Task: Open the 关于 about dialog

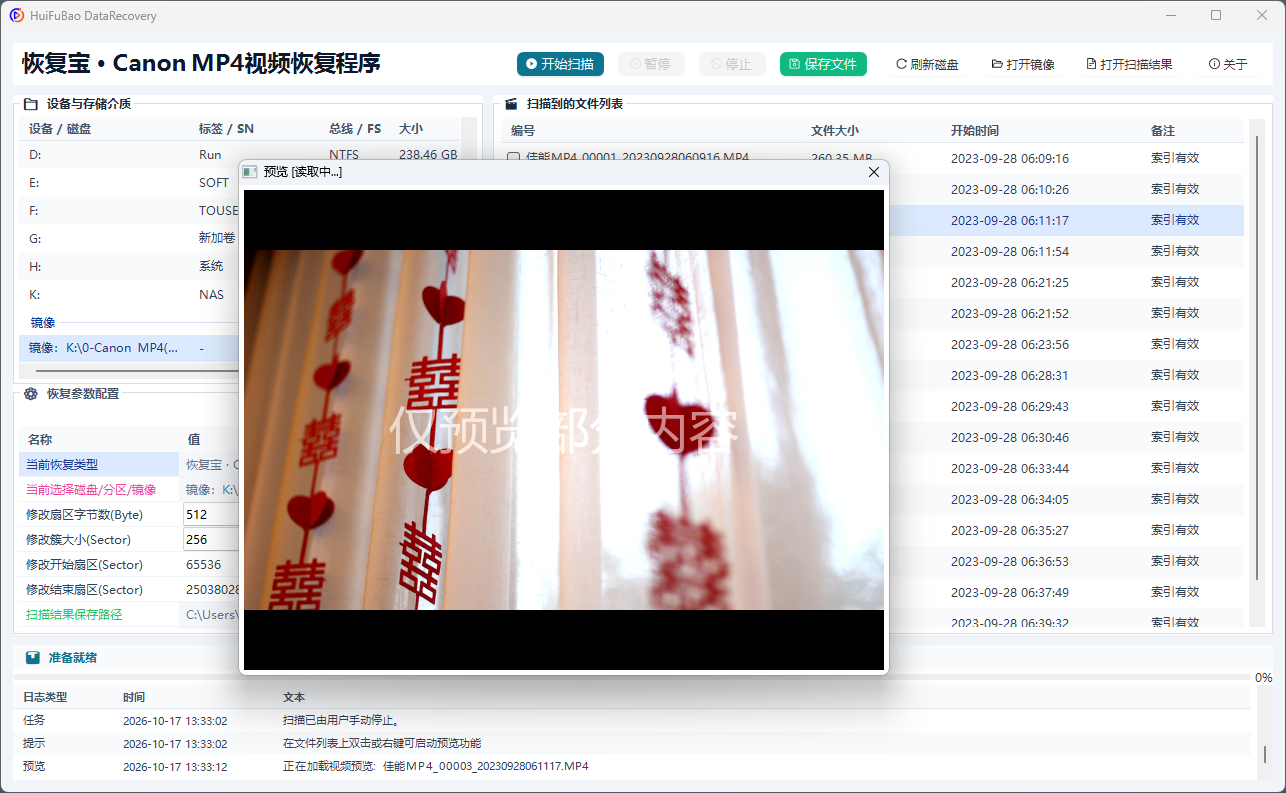Action: click(x=1228, y=64)
